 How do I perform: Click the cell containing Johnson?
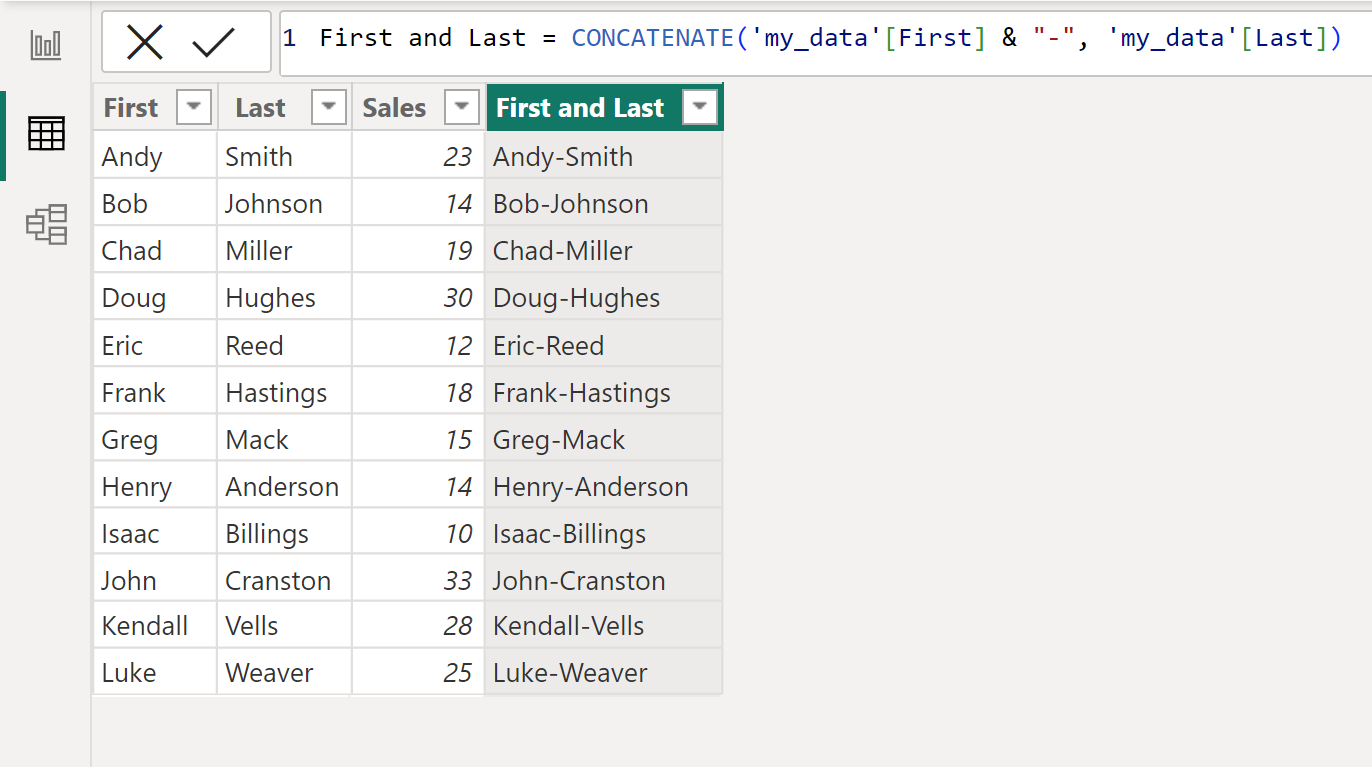coord(284,203)
